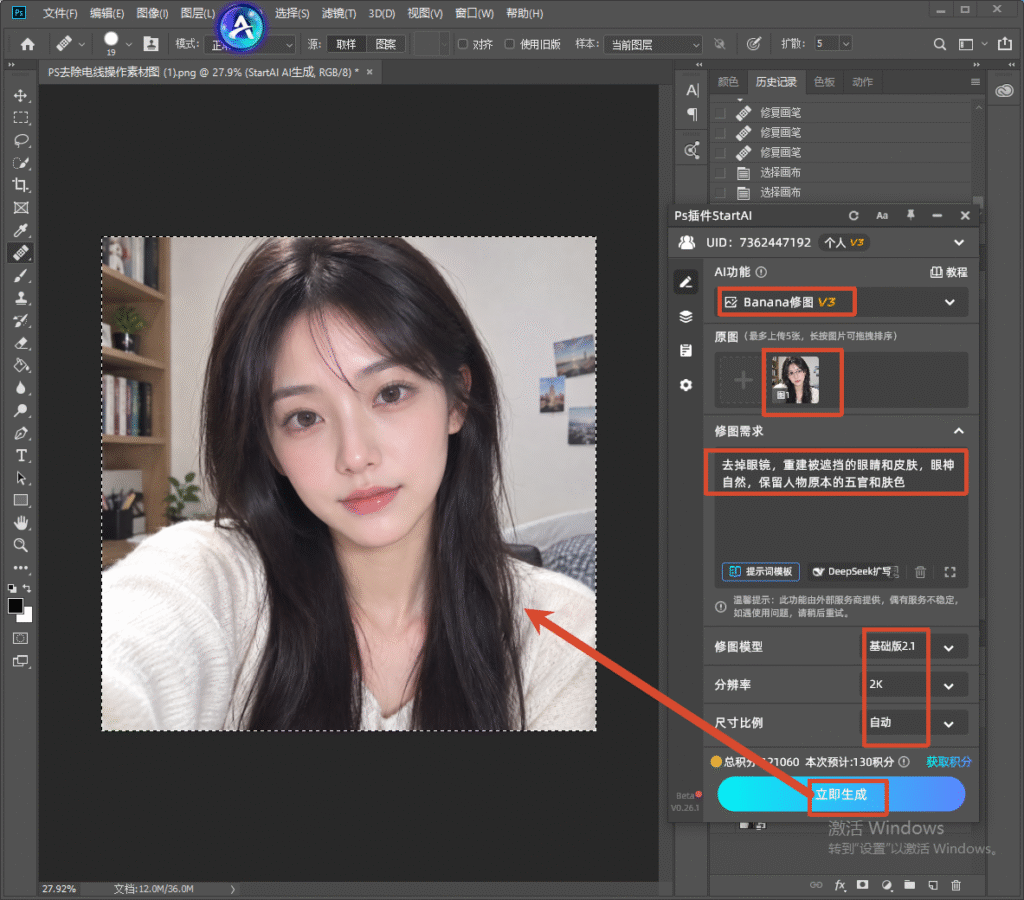Click the foreground color swatch
The width and height of the screenshot is (1024, 900).
[16, 606]
